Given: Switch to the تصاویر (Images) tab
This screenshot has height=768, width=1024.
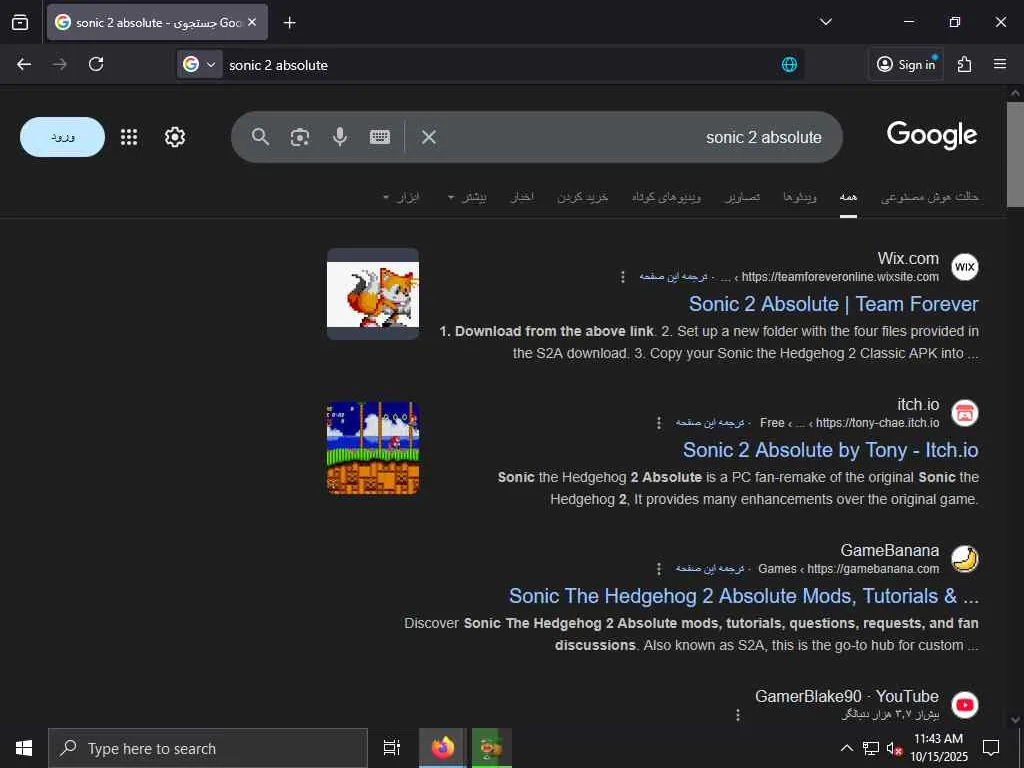Looking at the screenshot, I should 743,197.
